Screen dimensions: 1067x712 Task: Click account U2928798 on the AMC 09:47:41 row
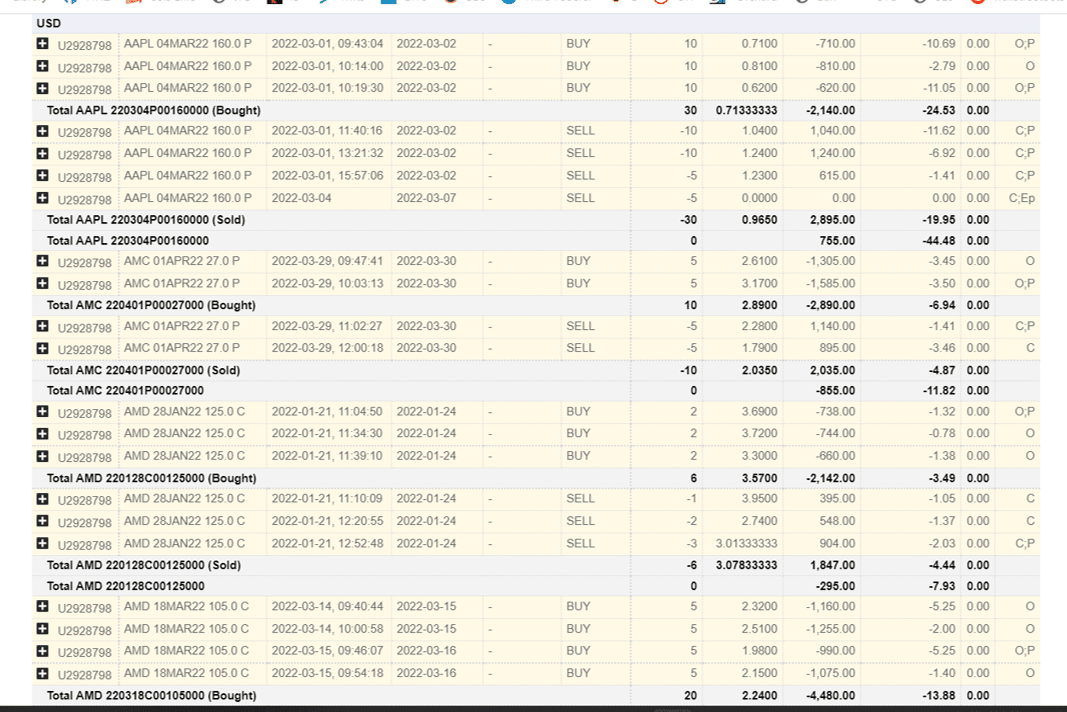84,263
